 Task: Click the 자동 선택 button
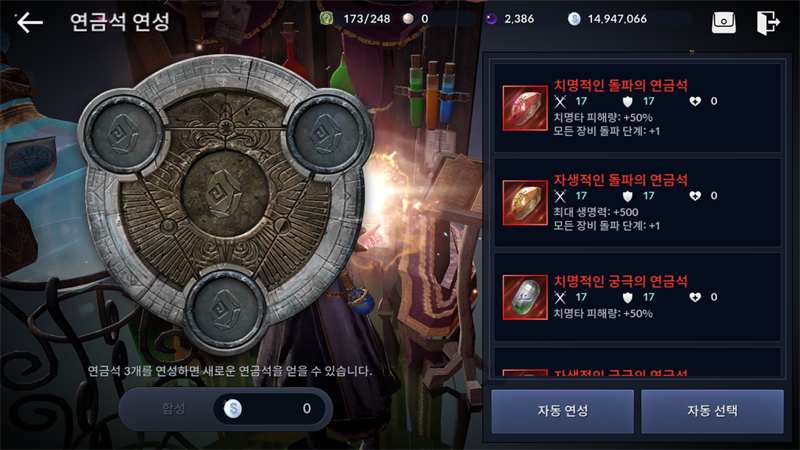[712, 411]
